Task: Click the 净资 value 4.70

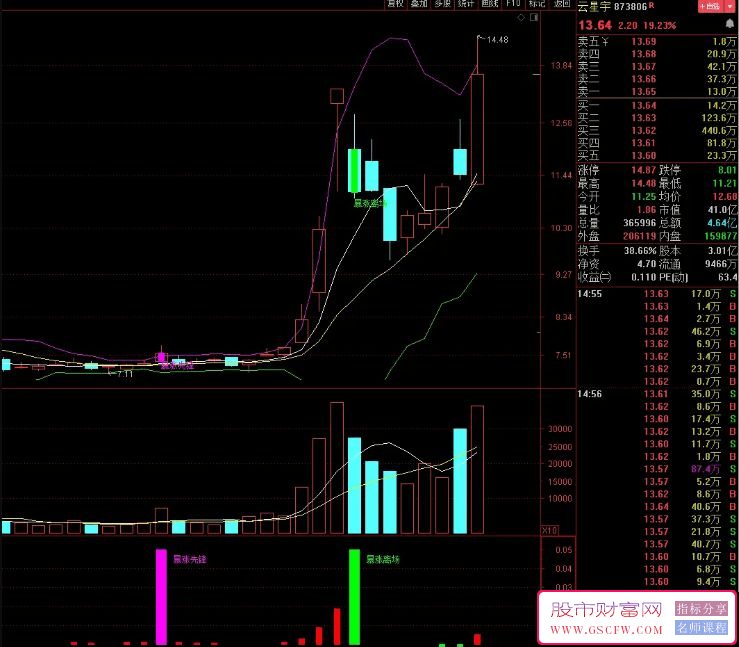Action: pos(647,264)
